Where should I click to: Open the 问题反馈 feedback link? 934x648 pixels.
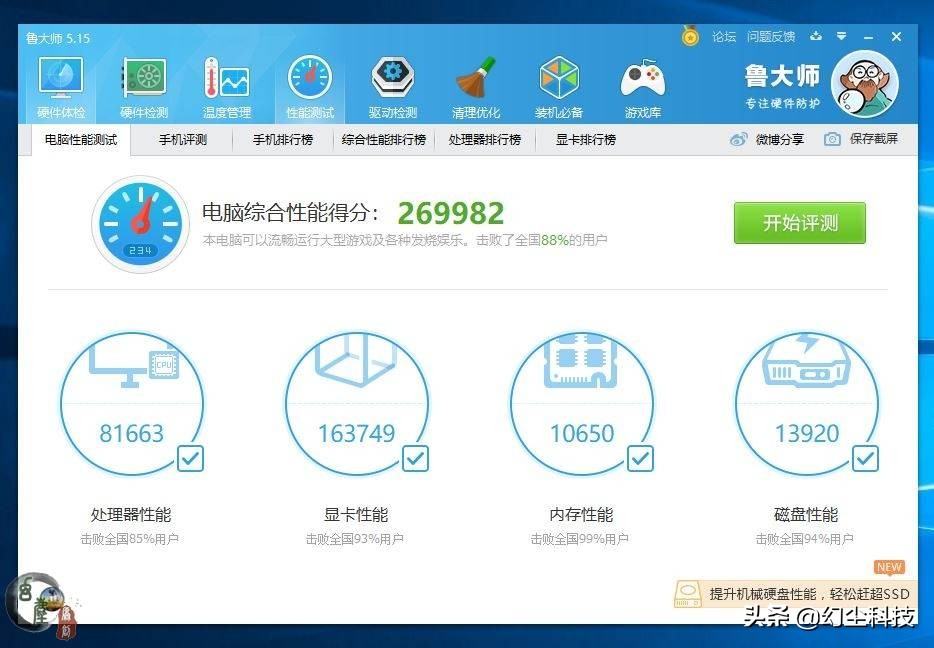(x=770, y=36)
